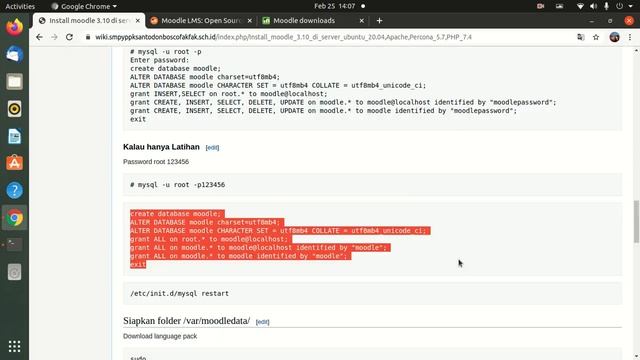Open LibreOffice Writer from the dock

pos(14,136)
